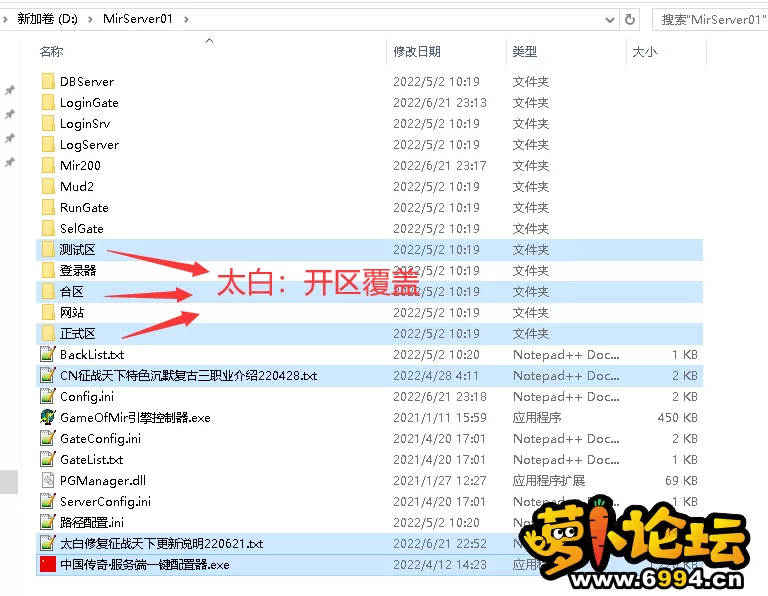Click the SelGate folder icon
The image size is (768, 596).
(48, 229)
